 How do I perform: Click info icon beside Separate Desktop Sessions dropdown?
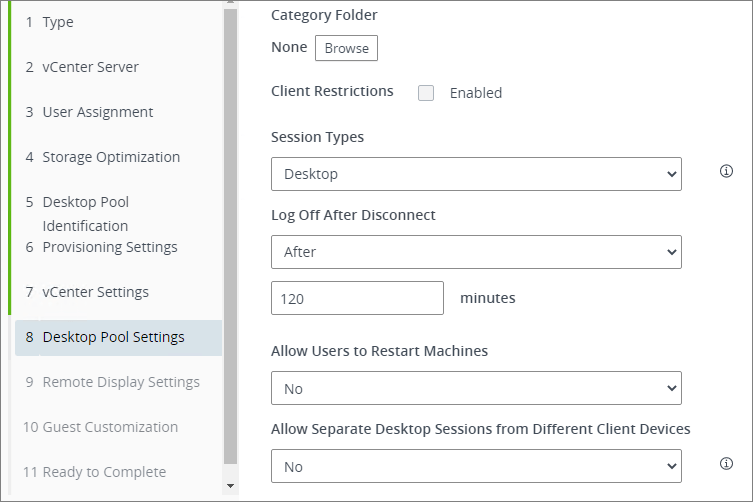coord(727,464)
